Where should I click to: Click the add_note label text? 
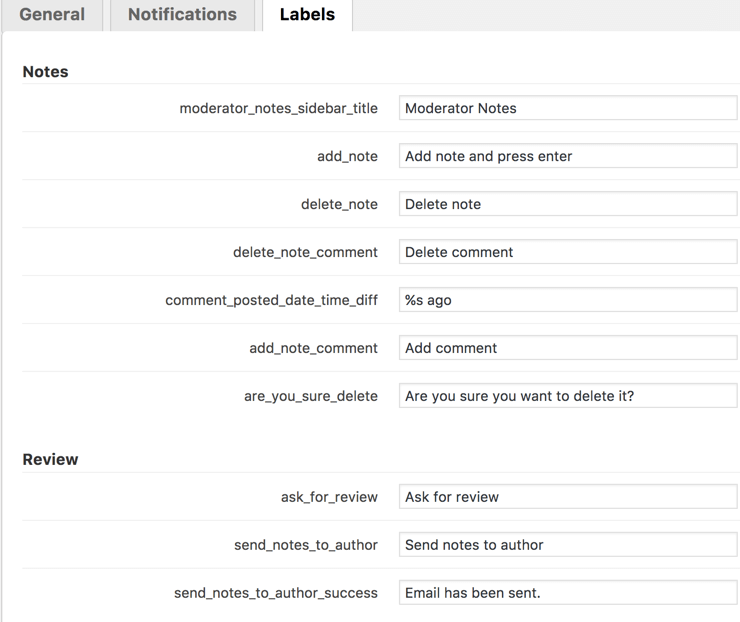click(347, 156)
